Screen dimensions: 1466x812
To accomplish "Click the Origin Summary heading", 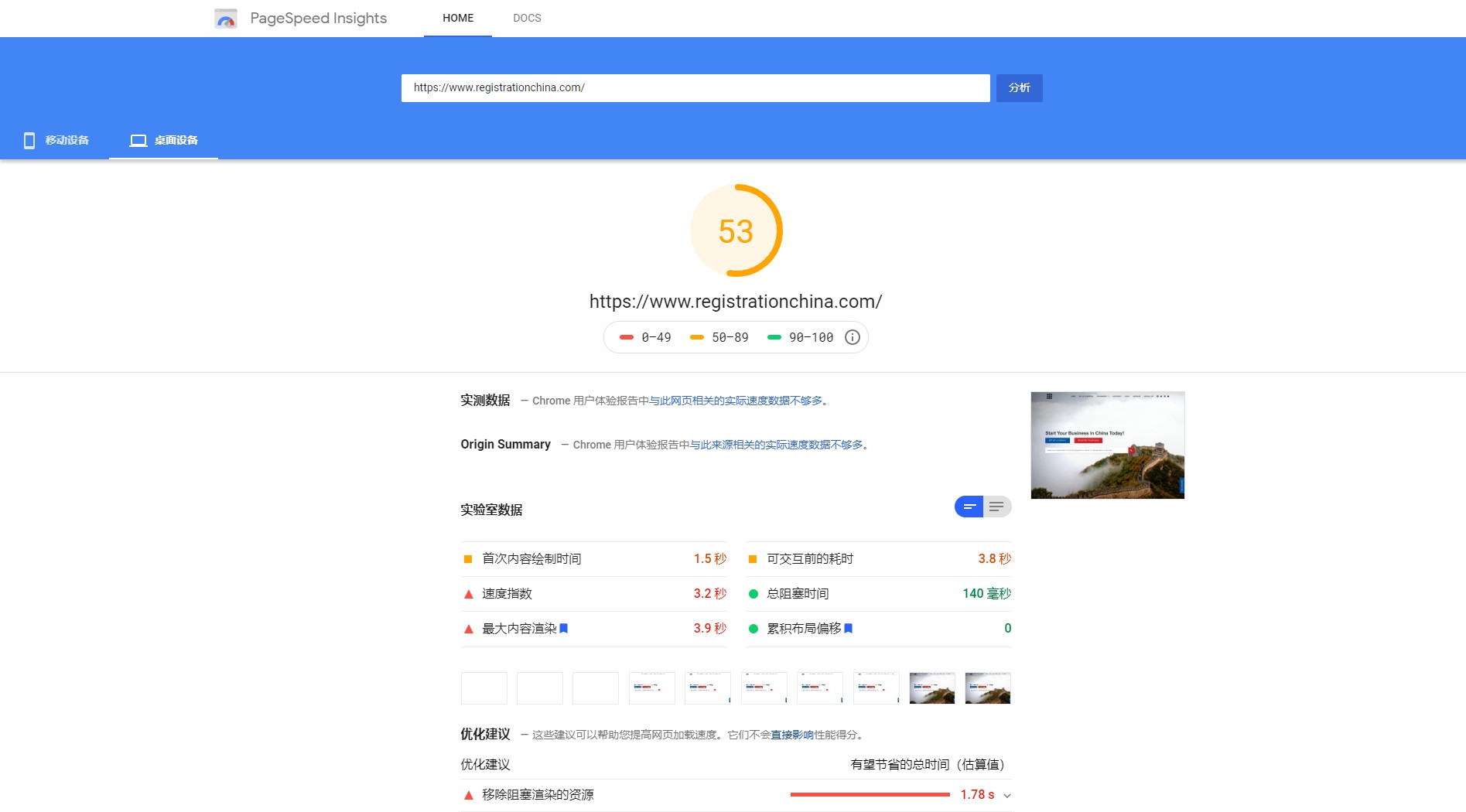I will 505,445.
